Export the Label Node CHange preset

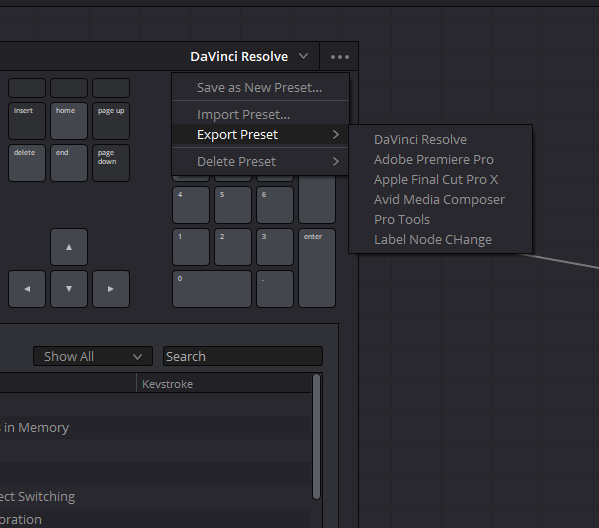[440, 240]
